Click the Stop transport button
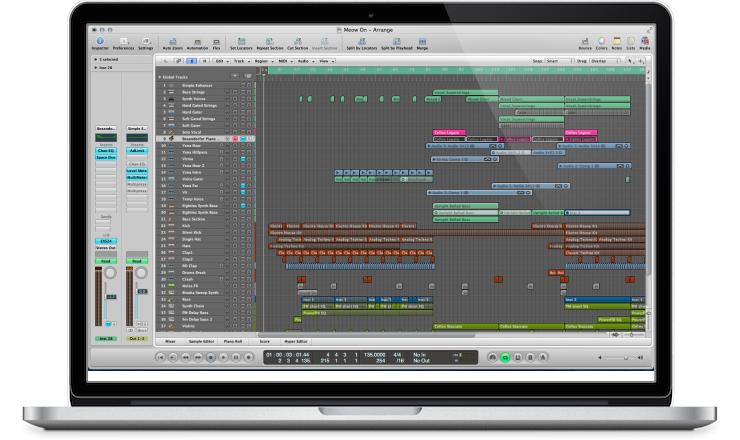 point(211,357)
